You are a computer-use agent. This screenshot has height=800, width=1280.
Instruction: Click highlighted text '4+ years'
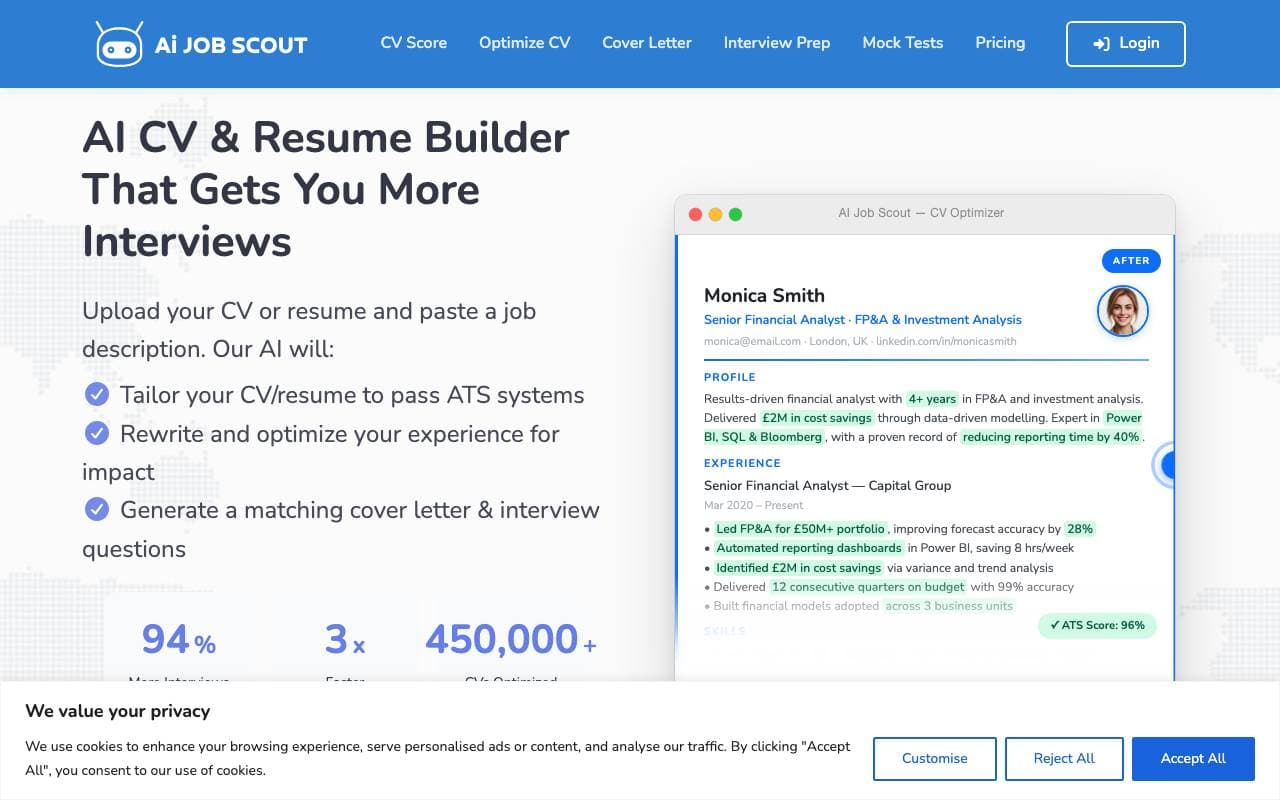click(x=932, y=399)
